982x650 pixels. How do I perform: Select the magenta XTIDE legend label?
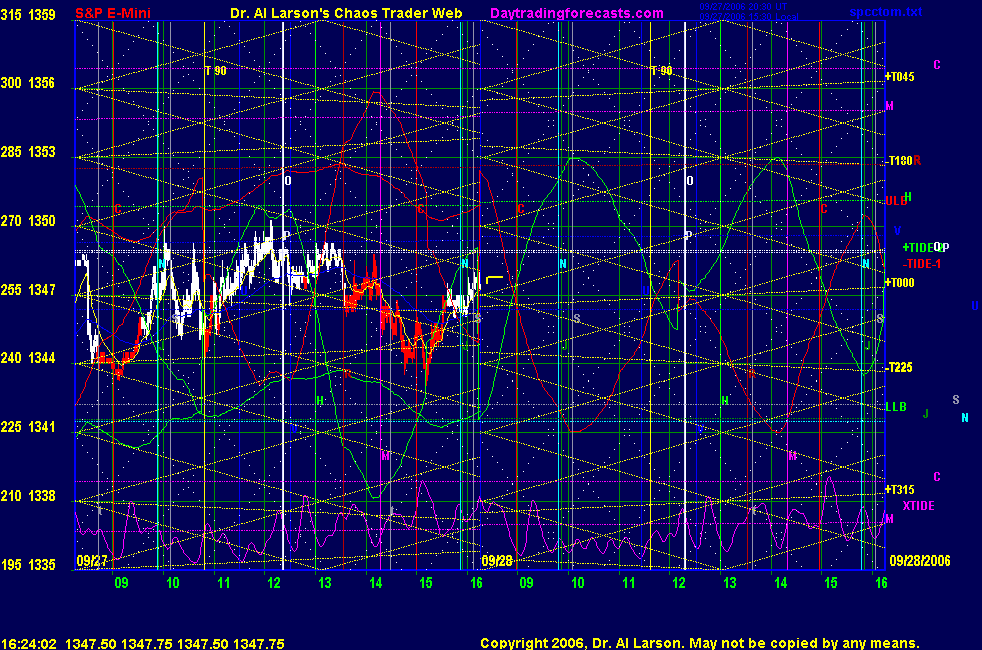pos(918,506)
